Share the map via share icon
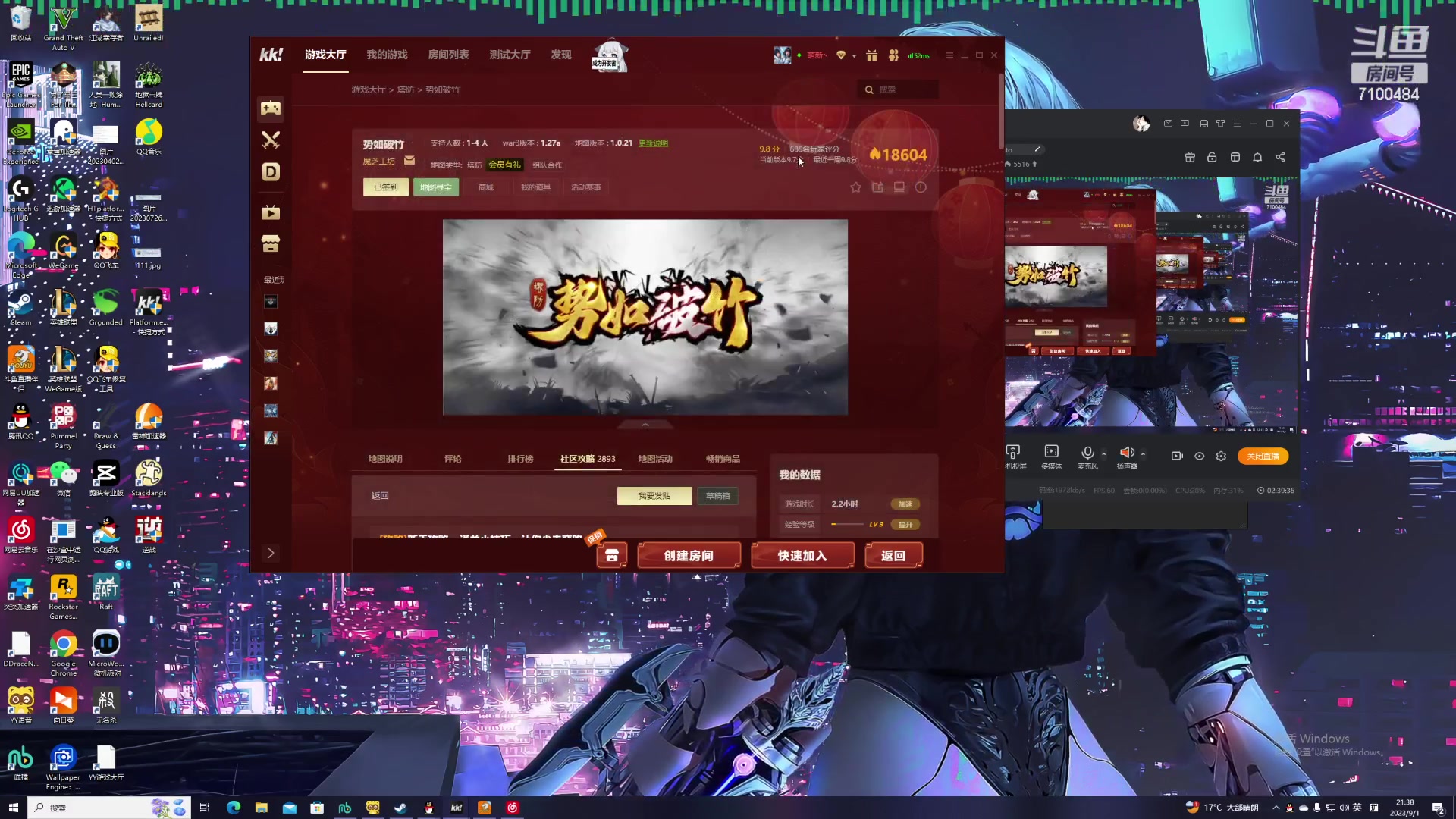Image resolution: width=1456 pixels, height=819 pixels. click(877, 187)
